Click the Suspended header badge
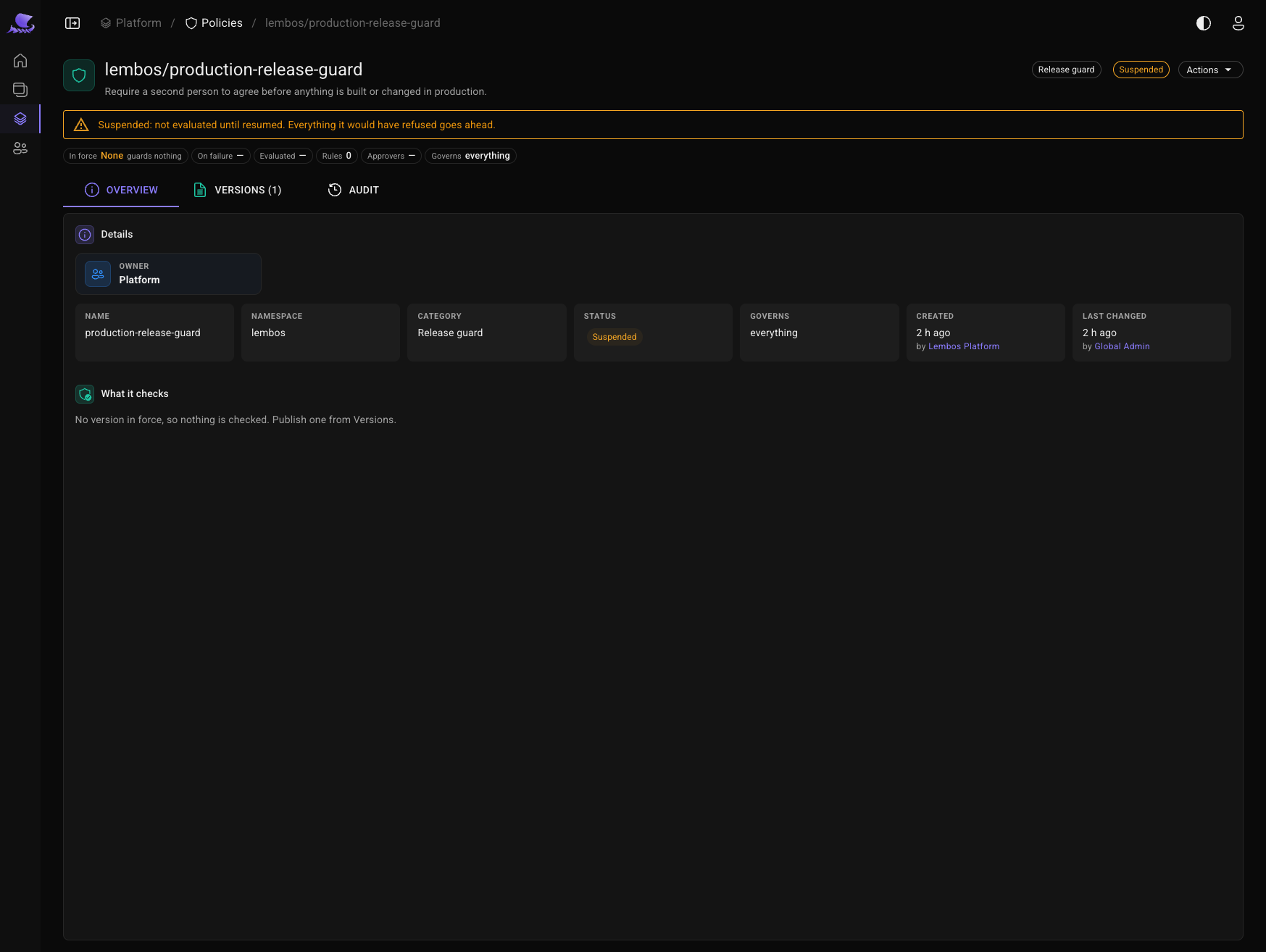Screen dimensions: 1266x952 click(x=1141, y=70)
